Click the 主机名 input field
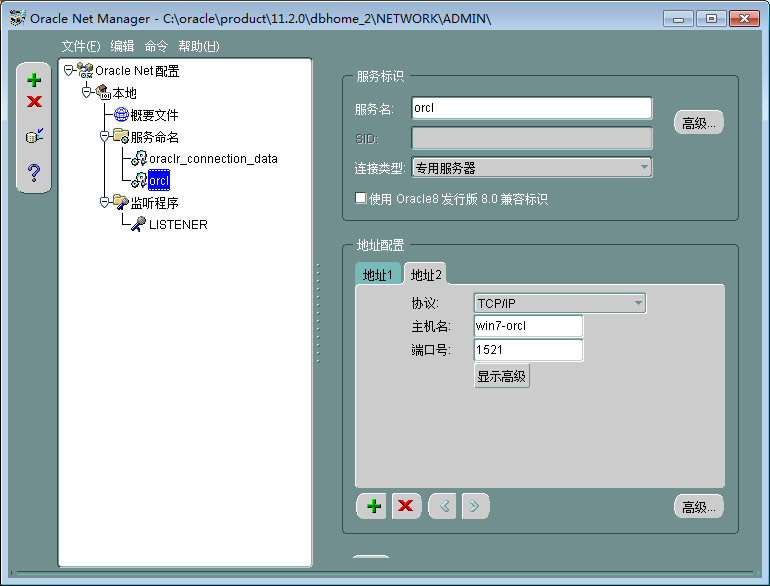Screen dimensions: 770x586 (x=528, y=326)
